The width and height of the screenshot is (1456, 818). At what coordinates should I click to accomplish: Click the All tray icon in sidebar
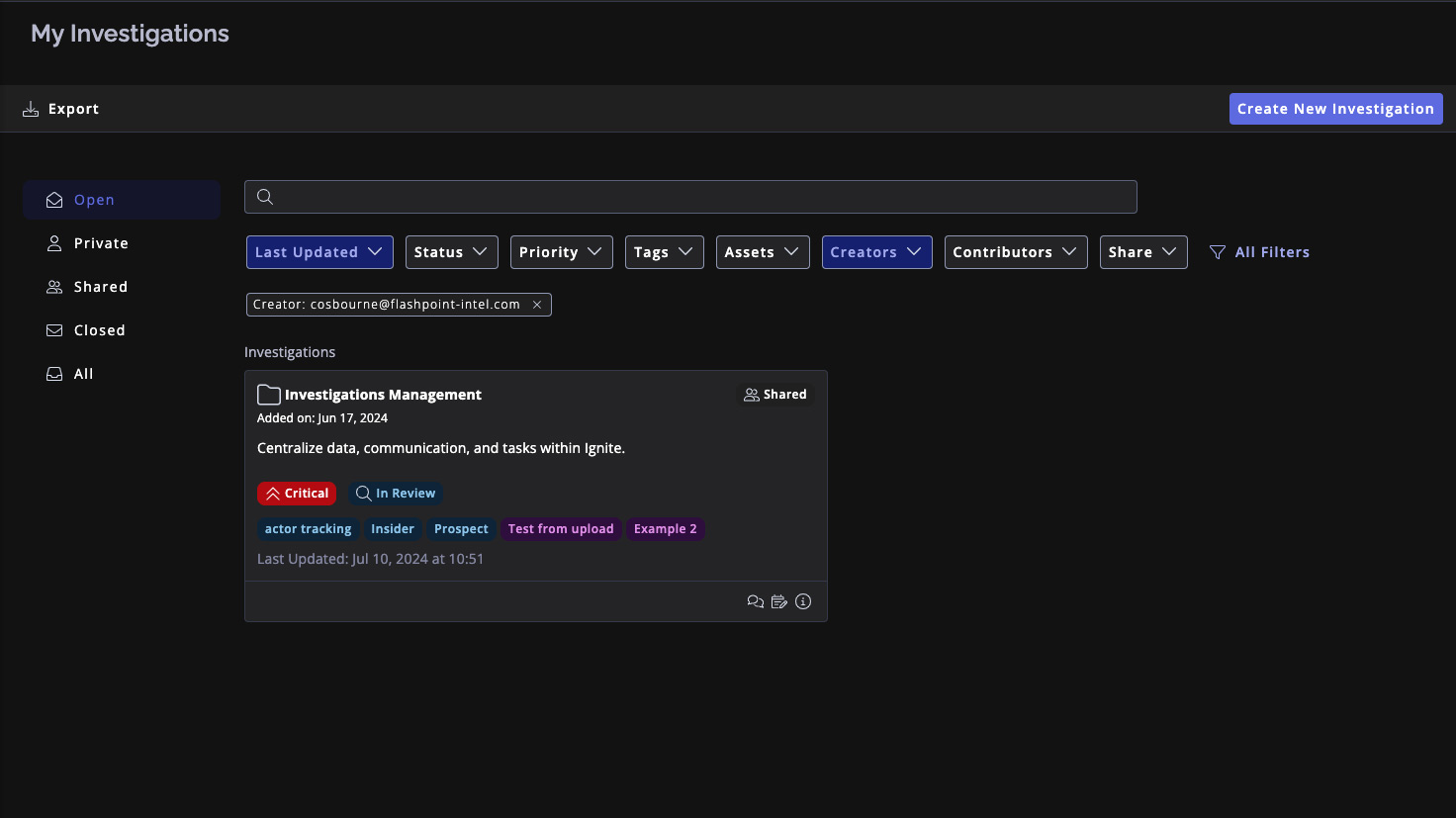[54, 374]
